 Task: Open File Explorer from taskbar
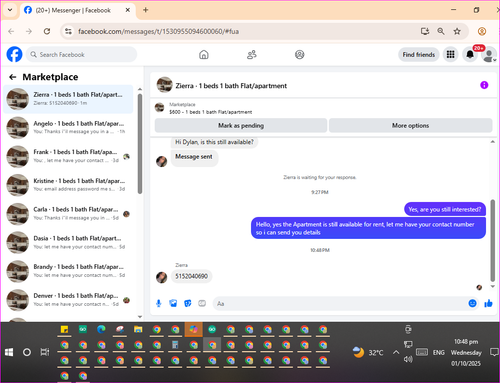(x=138, y=330)
